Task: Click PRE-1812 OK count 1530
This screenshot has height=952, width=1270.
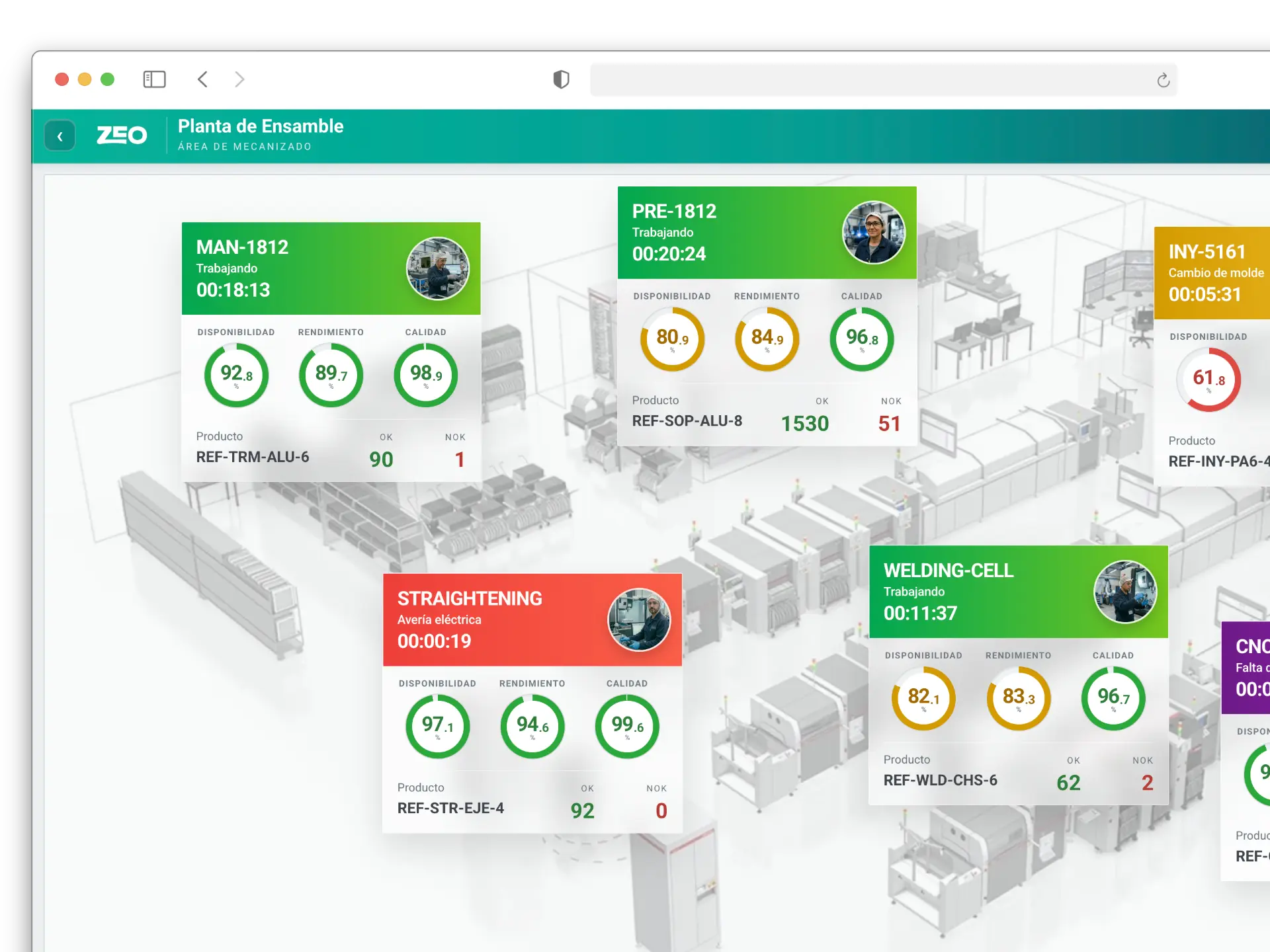Action: click(805, 424)
